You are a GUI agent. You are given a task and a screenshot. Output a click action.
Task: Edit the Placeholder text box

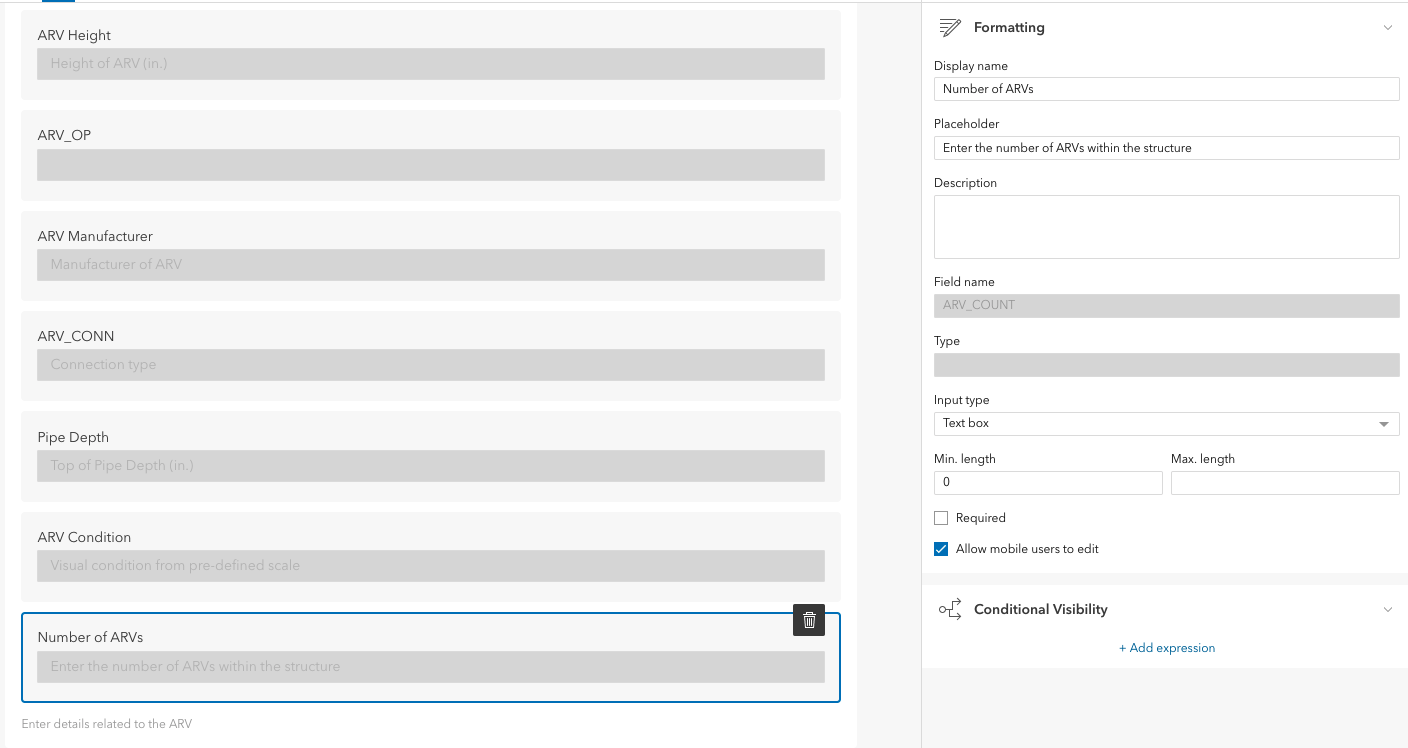click(x=1166, y=147)
